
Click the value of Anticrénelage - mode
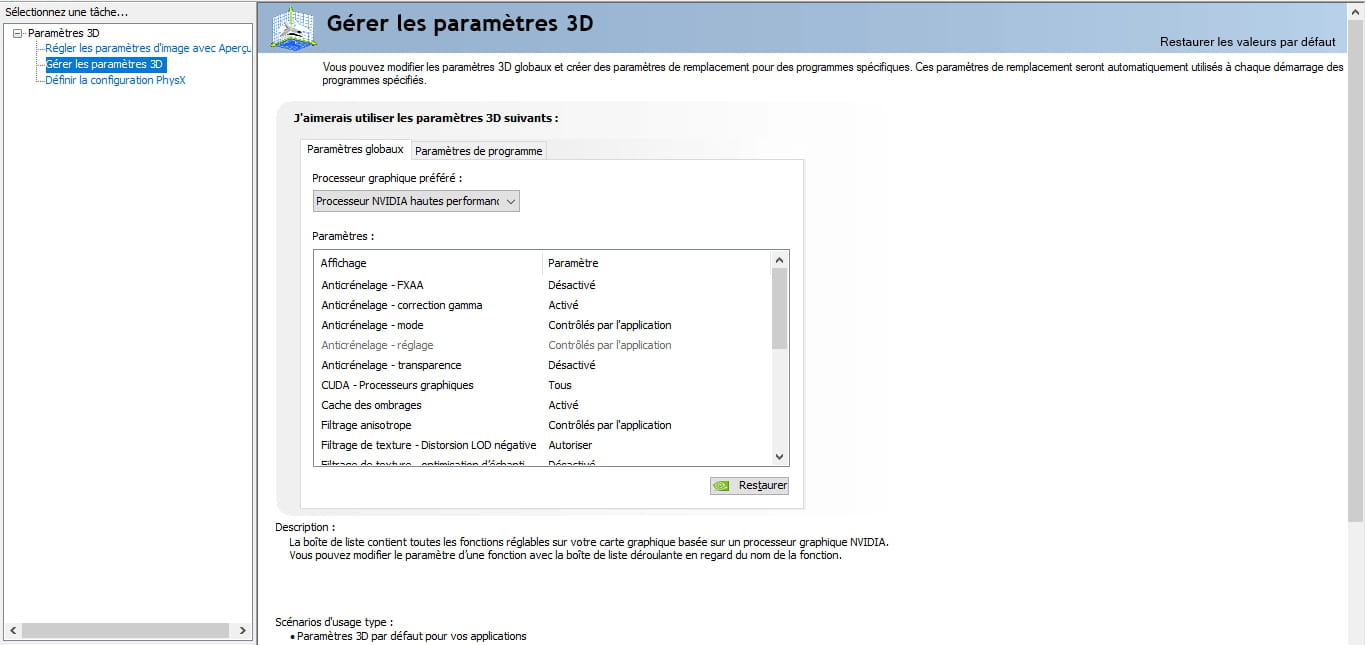click(610, 325)
